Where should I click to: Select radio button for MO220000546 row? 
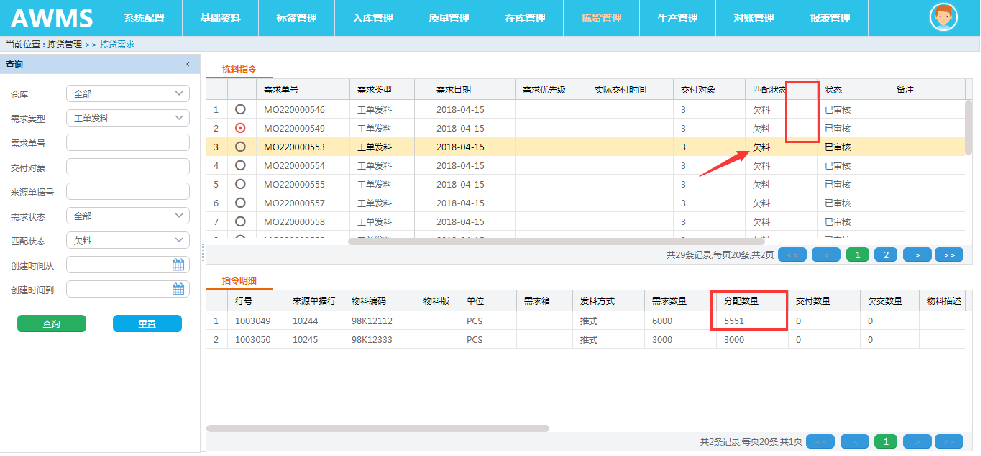[240, 109]
